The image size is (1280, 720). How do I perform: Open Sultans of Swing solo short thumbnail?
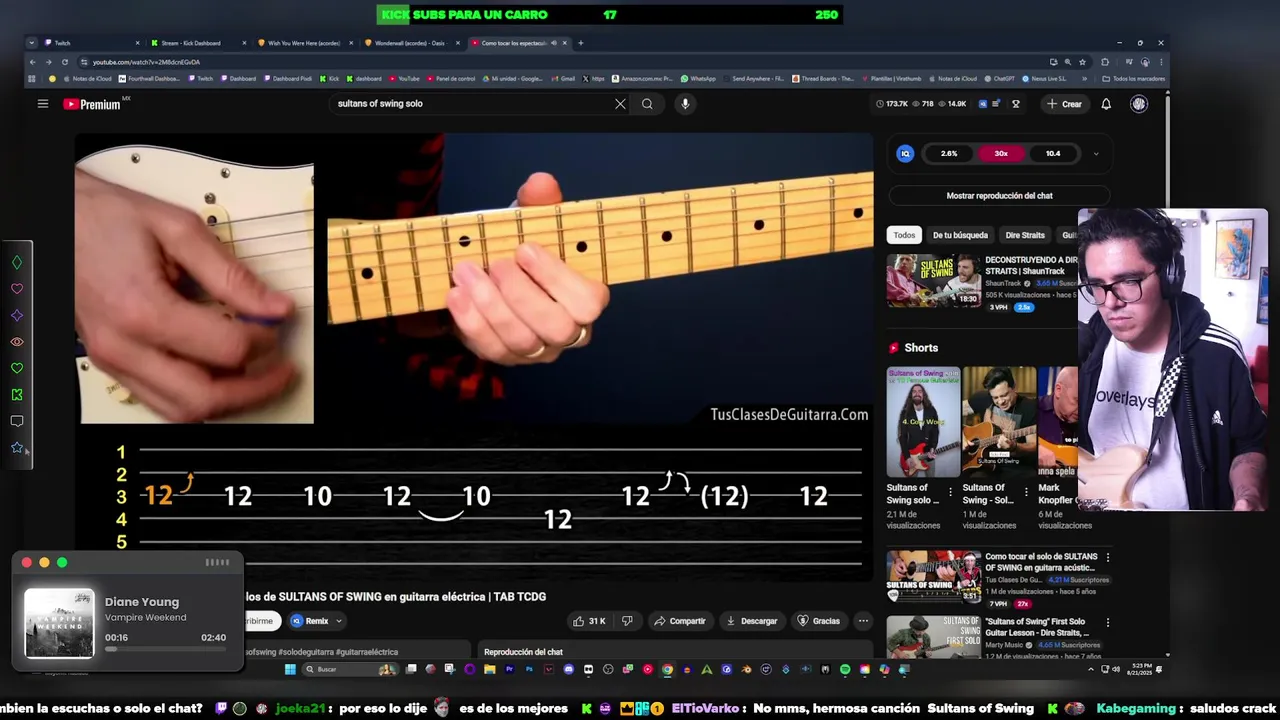(923, 422)
